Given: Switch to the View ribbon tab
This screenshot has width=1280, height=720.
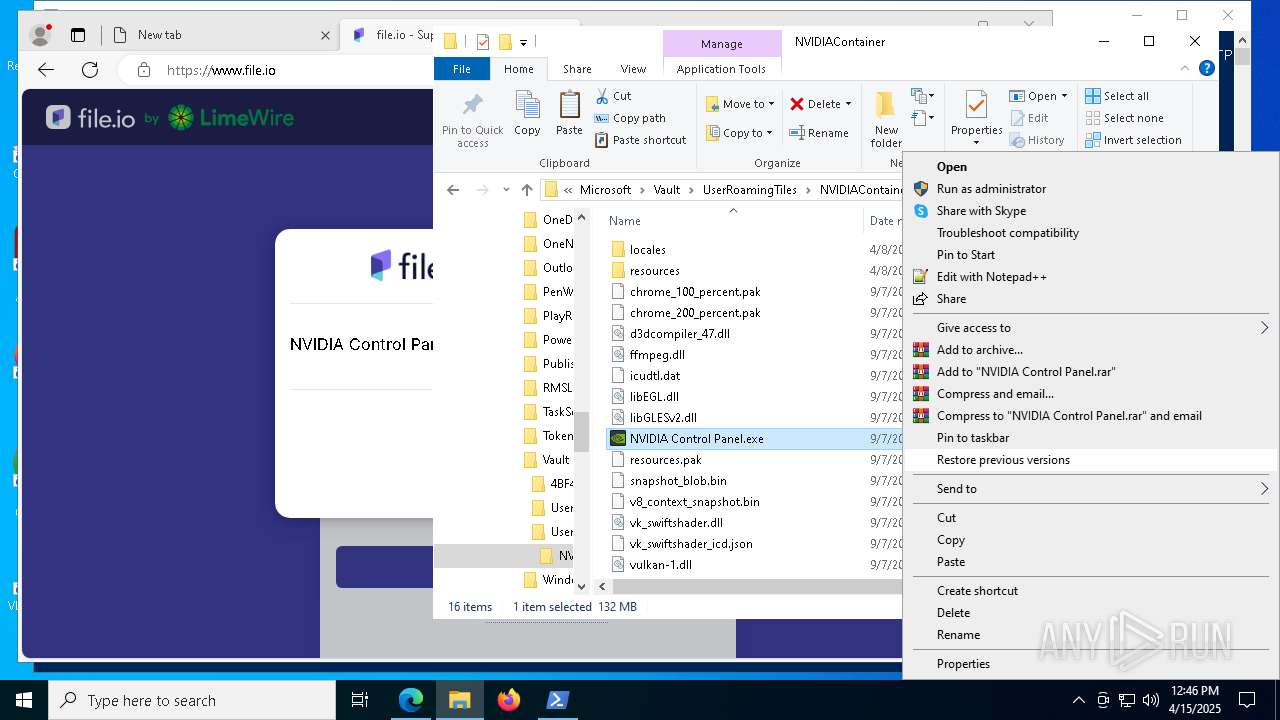Looking at the screenshot, I should click(633, 69).
